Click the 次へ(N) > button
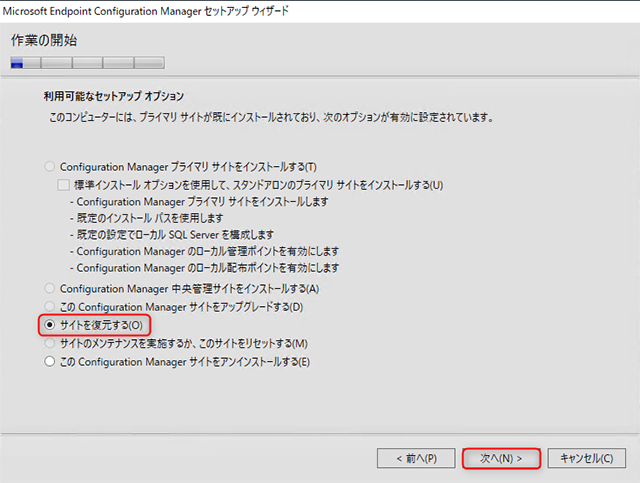Viewport: 640px width, 483px height. click(x=502, y=458)
